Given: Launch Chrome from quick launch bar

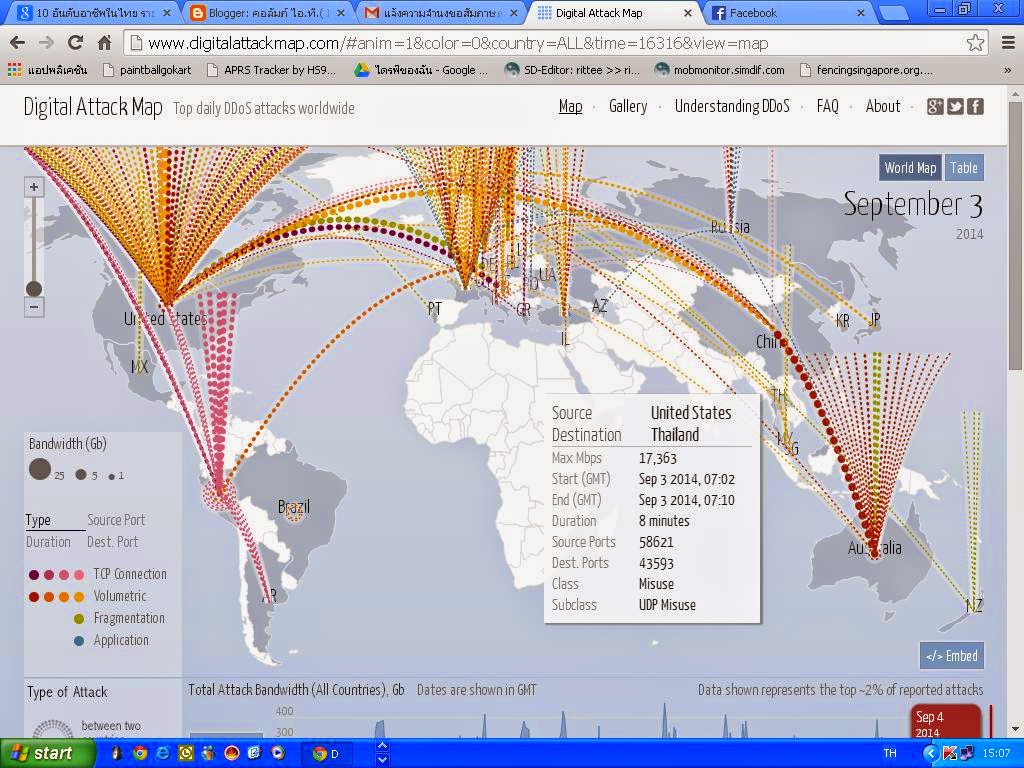Looking at the screenshot, I should point(140,754).
